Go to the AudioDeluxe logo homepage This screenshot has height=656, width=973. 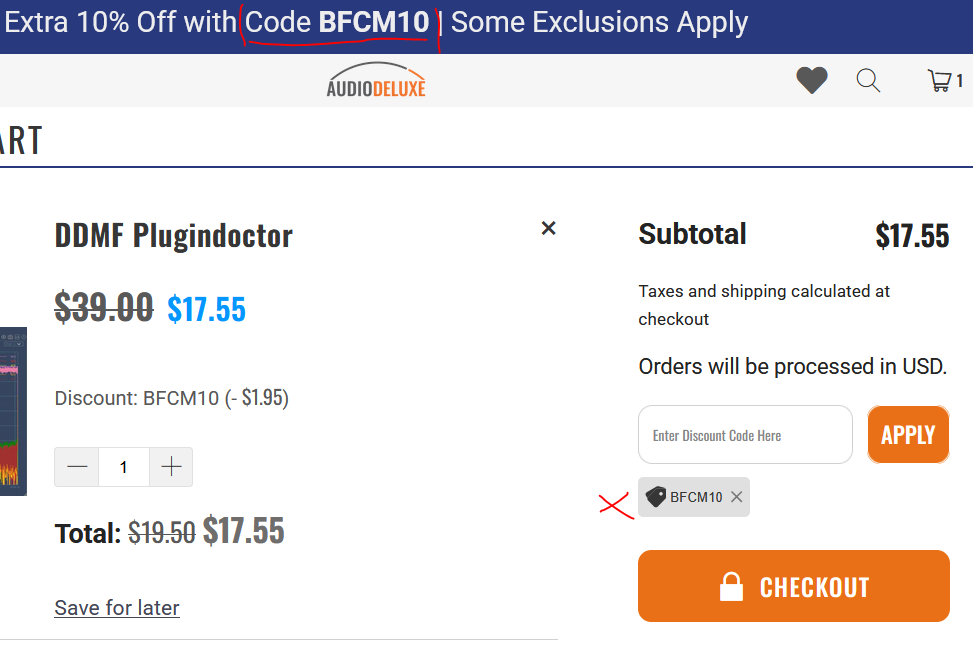tap(376, 81)
